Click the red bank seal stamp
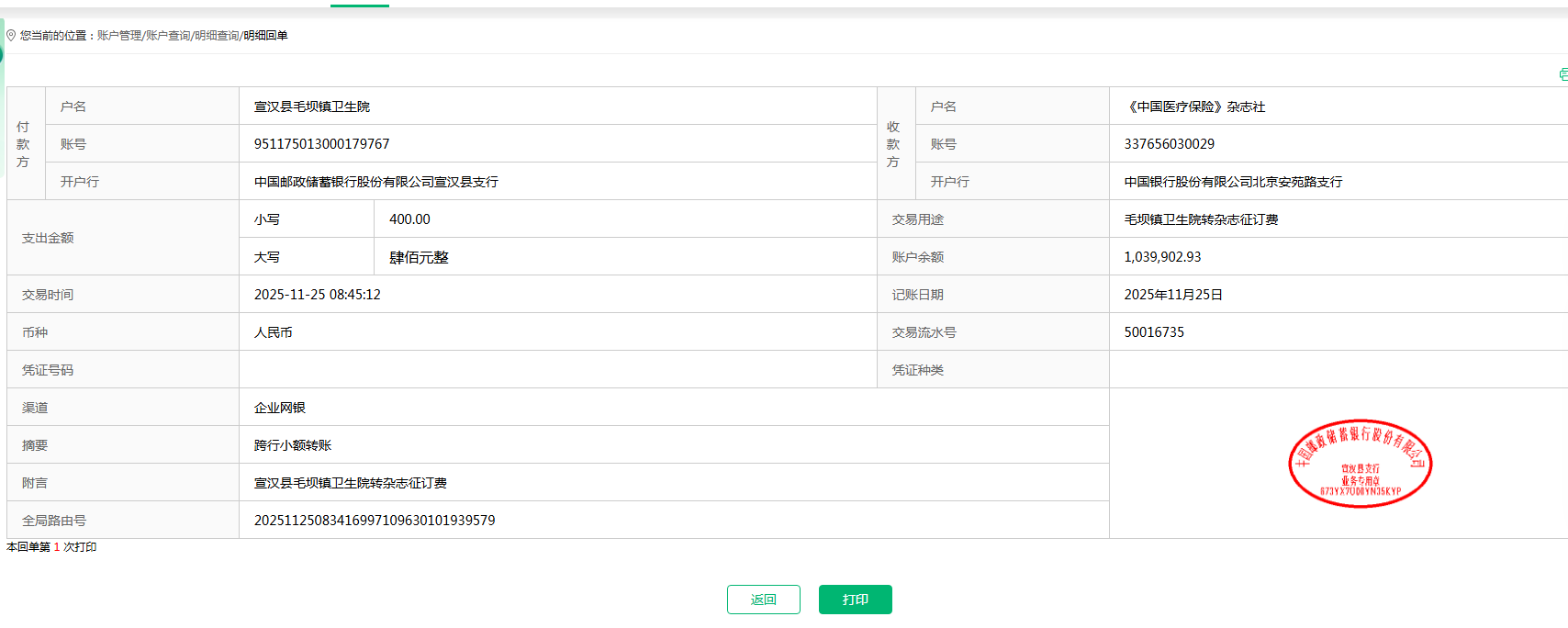The width and height of the screenshot is (1568, 628). point(1360,464)
